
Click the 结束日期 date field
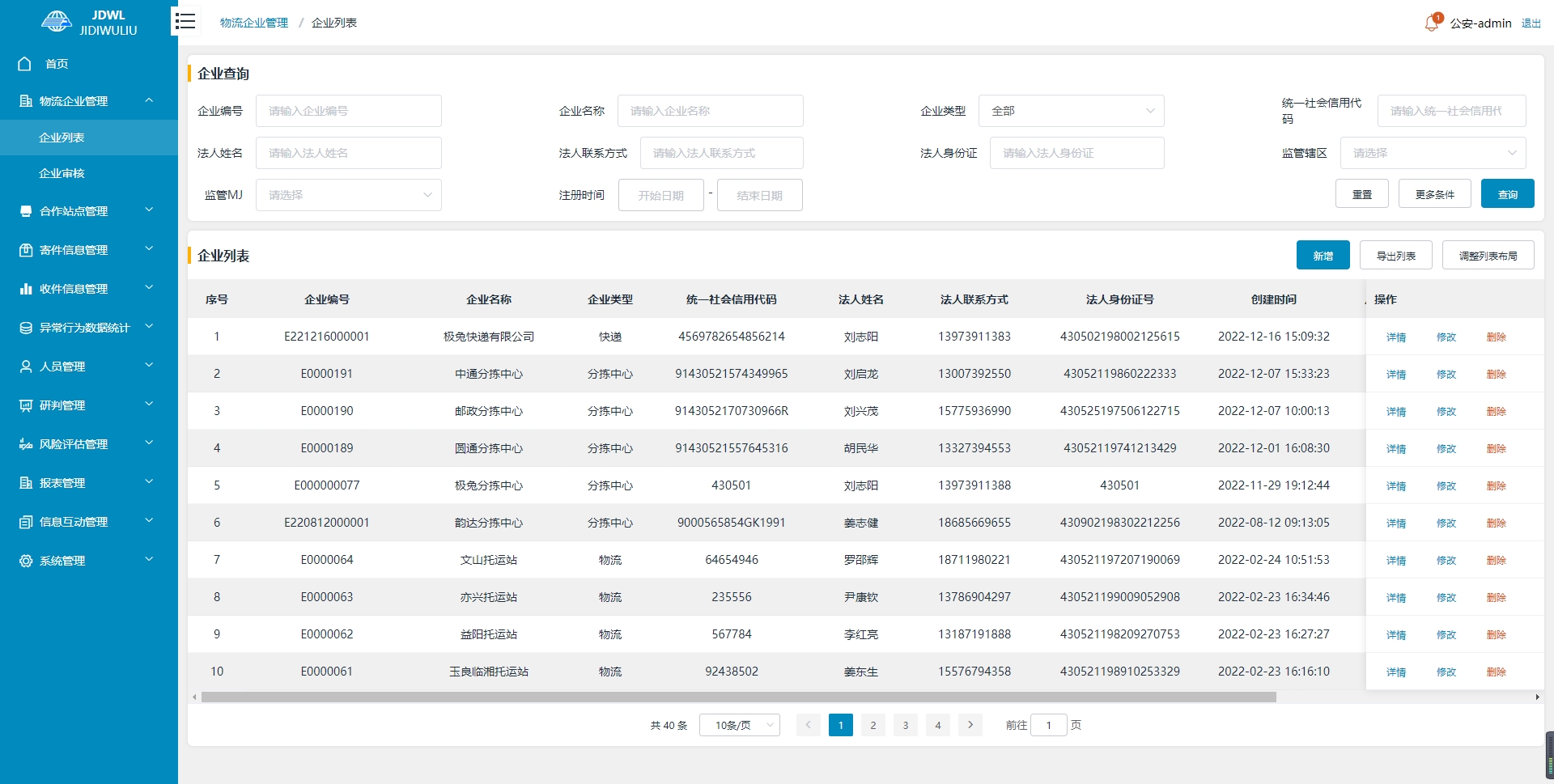(x=760, y=195)
